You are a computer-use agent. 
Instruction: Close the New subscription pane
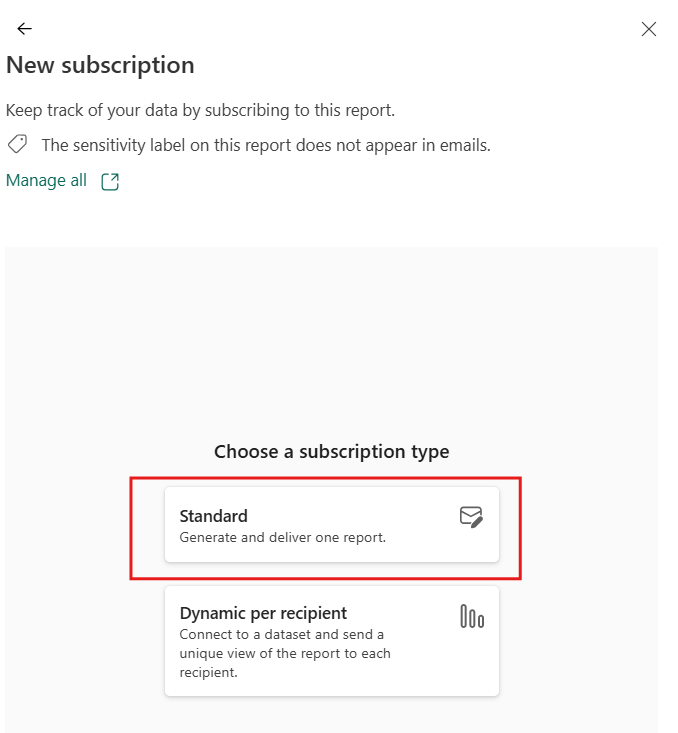tap(649, 29)
